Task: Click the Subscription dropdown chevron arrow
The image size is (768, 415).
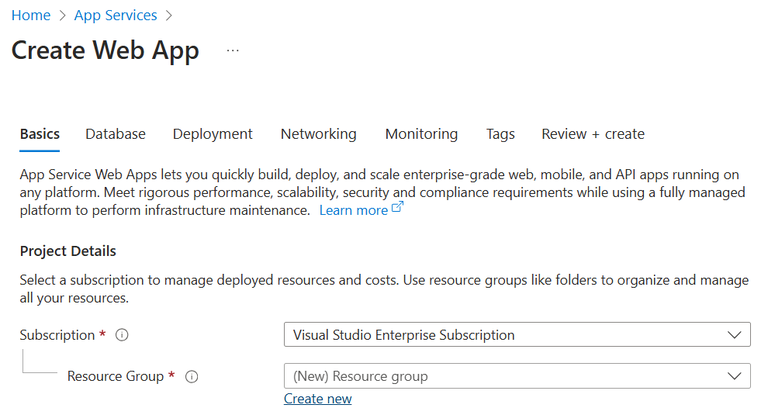Action: (x=734, y=335)
